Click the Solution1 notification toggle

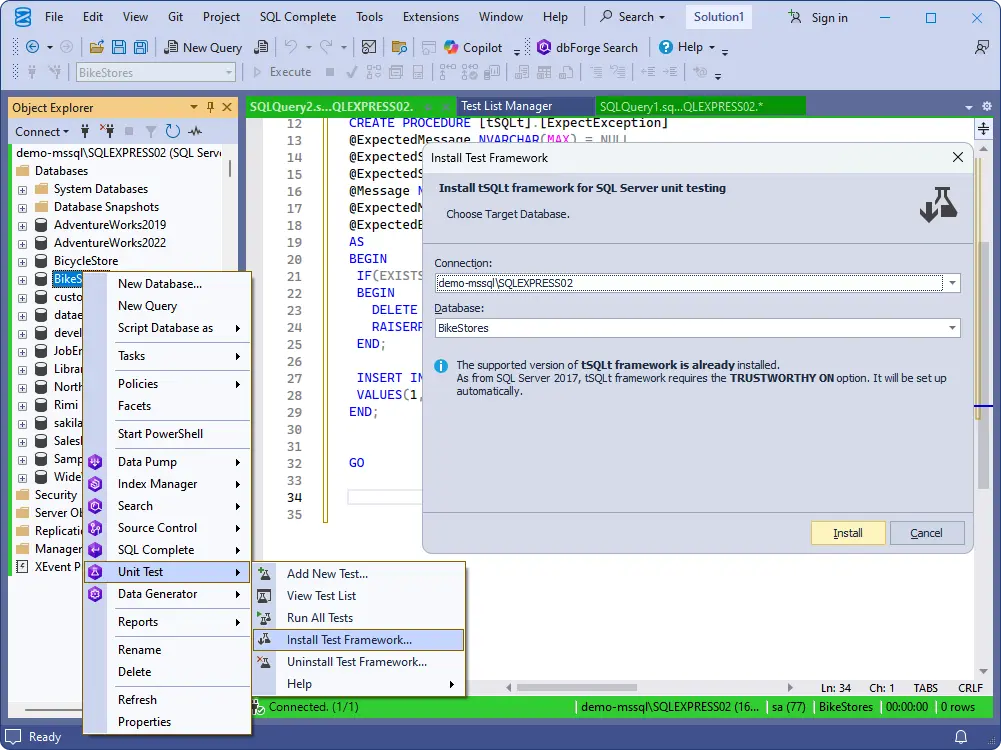pyautogui.click(x=718, y=16)
